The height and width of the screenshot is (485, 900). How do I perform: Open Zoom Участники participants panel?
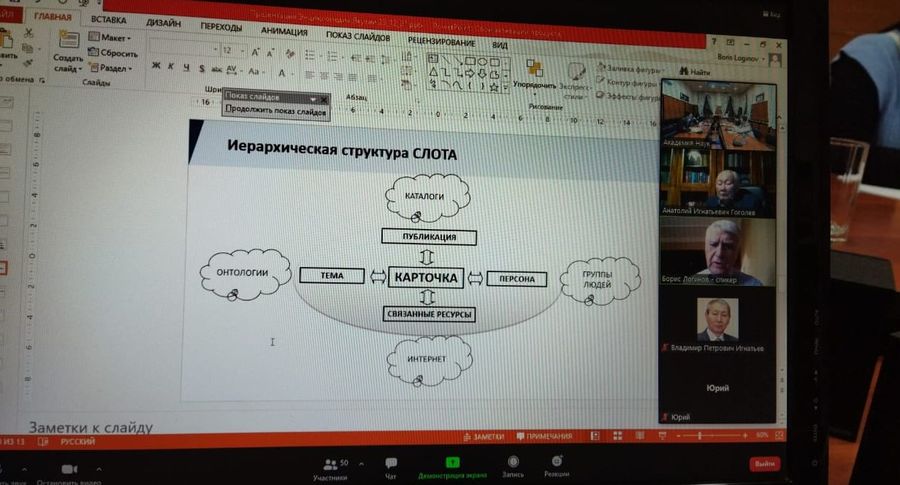332,469
